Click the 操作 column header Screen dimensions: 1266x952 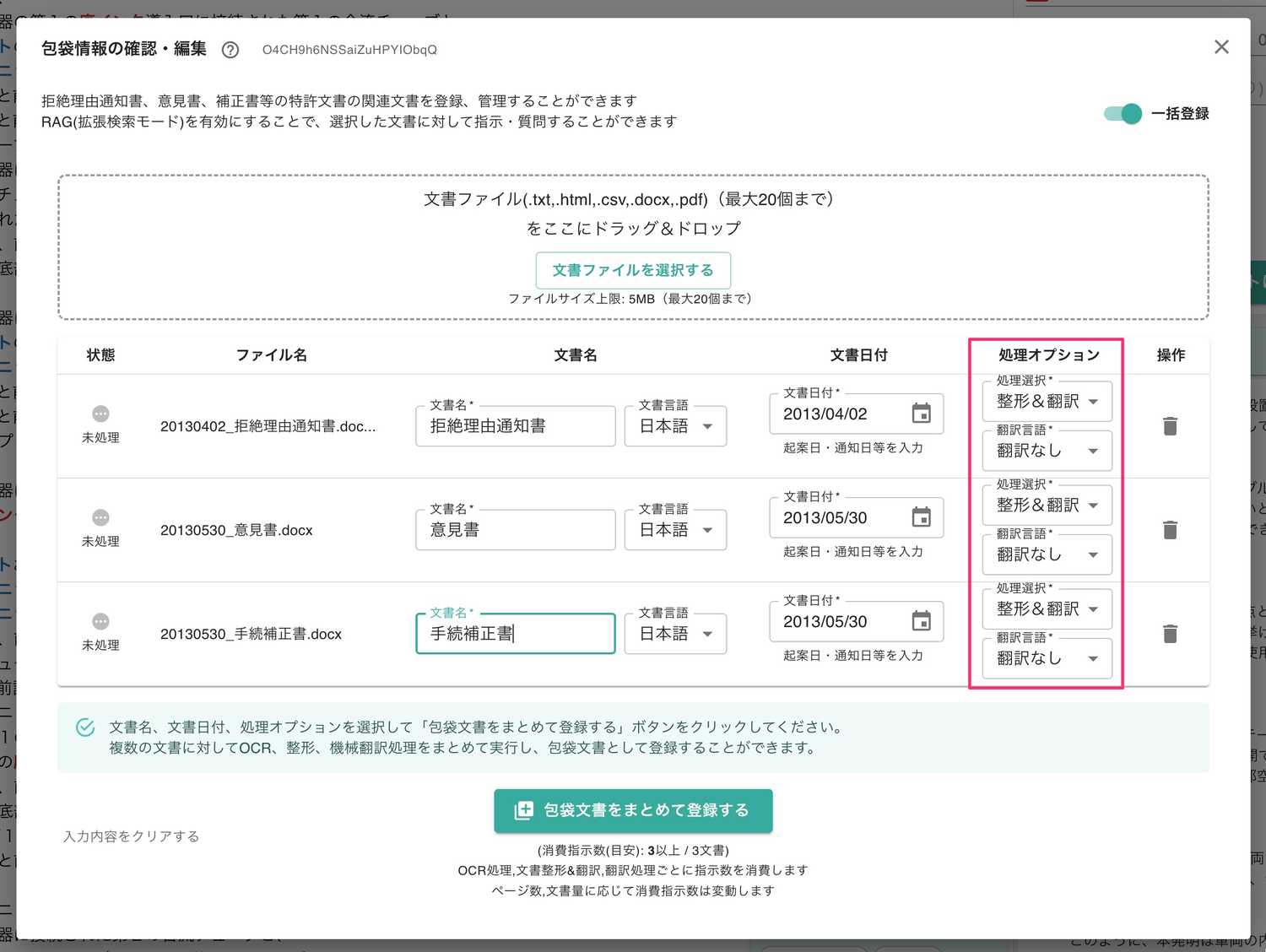[x=1171, y=355]
